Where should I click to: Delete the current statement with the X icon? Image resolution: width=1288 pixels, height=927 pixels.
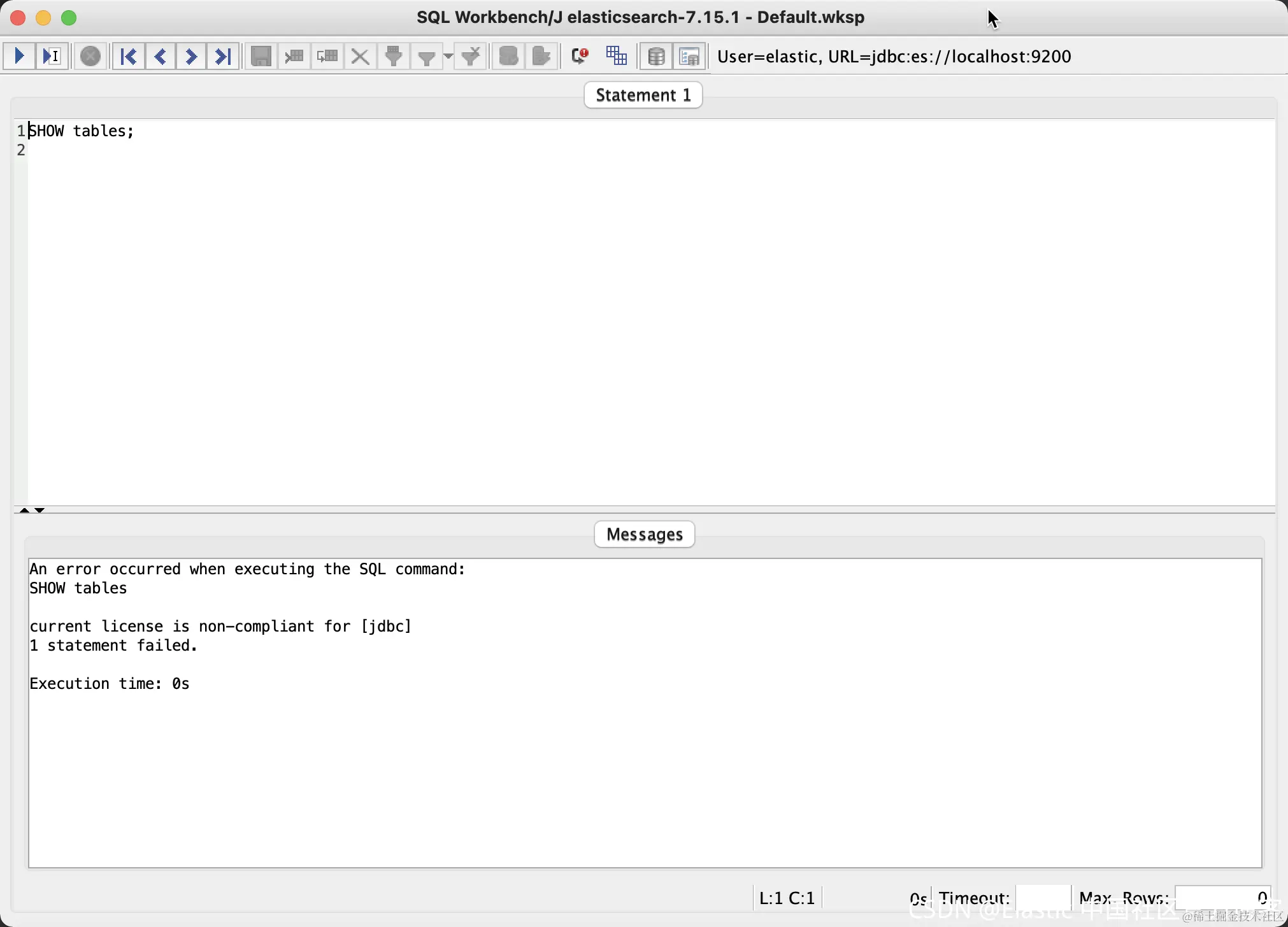click(x=359, y=56)
